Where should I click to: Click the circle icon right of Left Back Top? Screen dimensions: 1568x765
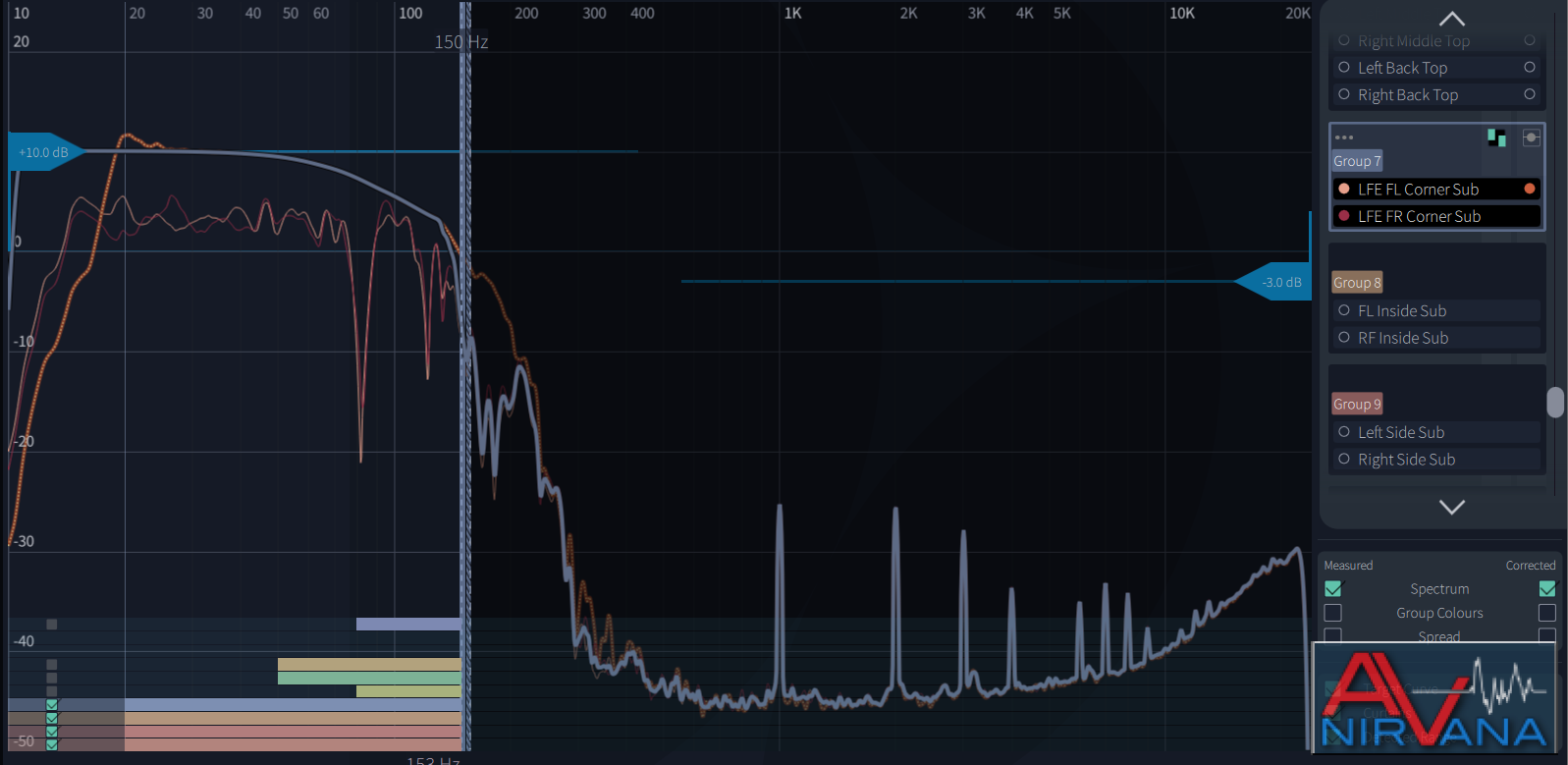(x=1530, y=67)
